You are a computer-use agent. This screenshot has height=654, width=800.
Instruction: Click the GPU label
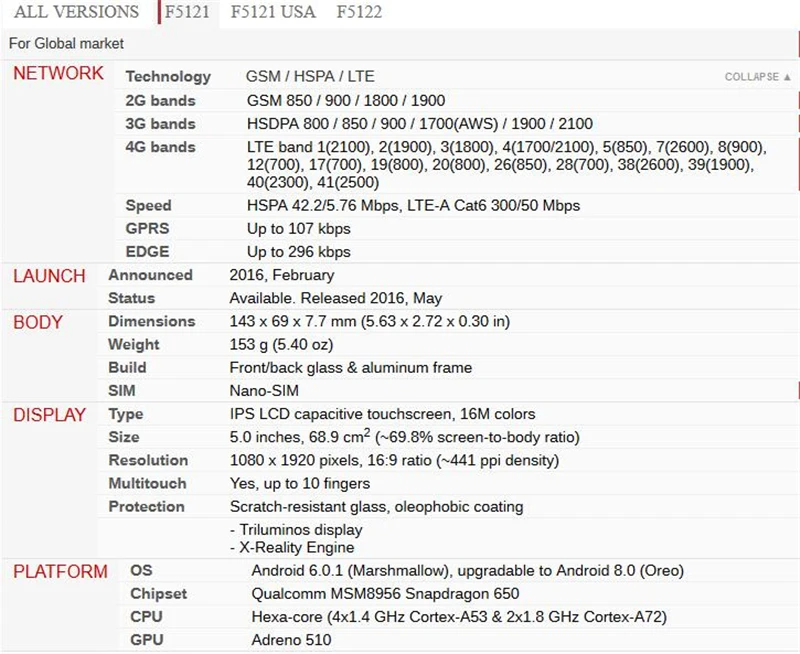(x=146, y=640)
